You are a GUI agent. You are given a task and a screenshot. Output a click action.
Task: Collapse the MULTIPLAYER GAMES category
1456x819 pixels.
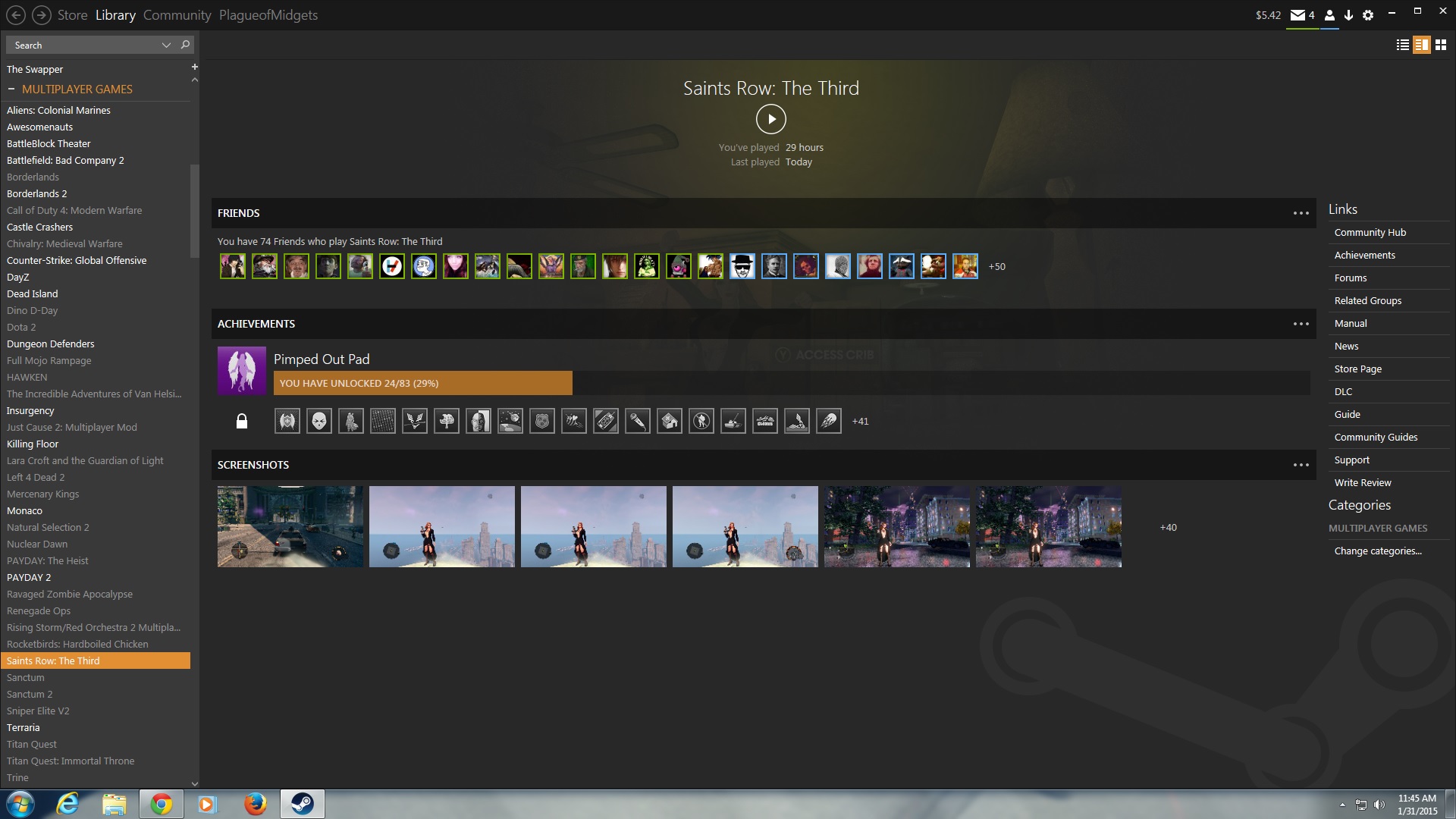pyautogui.click(x=11, y=89)
